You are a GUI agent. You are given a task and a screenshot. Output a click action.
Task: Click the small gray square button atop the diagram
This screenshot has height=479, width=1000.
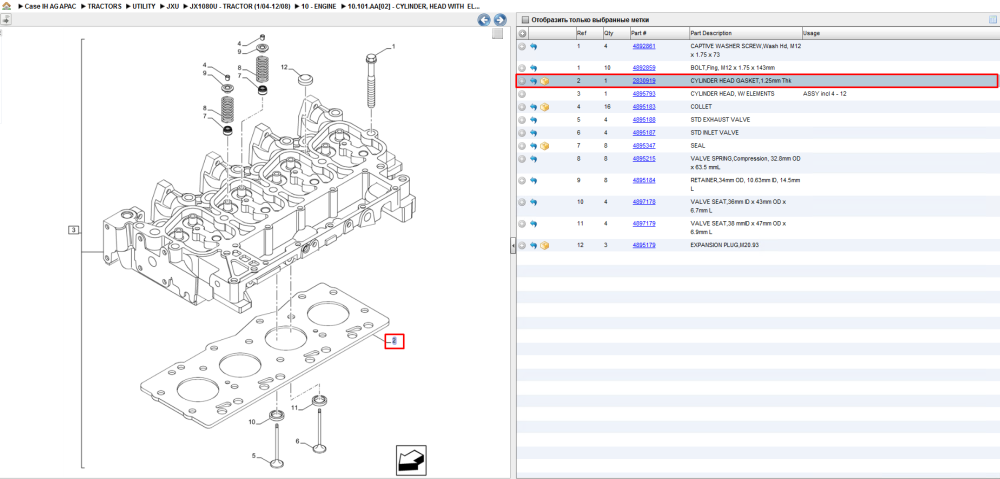pos(498,34)
